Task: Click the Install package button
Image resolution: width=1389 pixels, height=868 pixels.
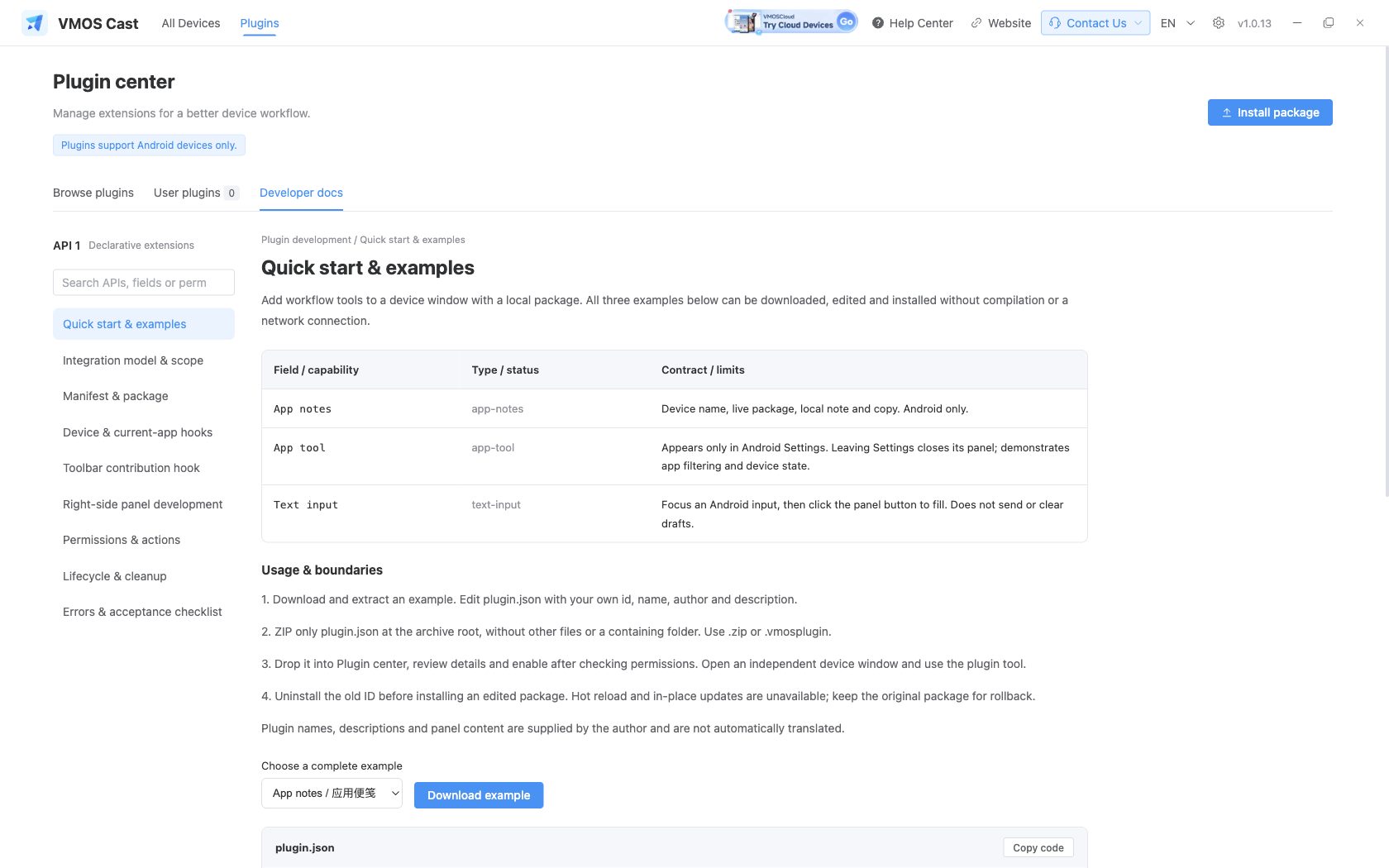Action: click(1270, 112)
